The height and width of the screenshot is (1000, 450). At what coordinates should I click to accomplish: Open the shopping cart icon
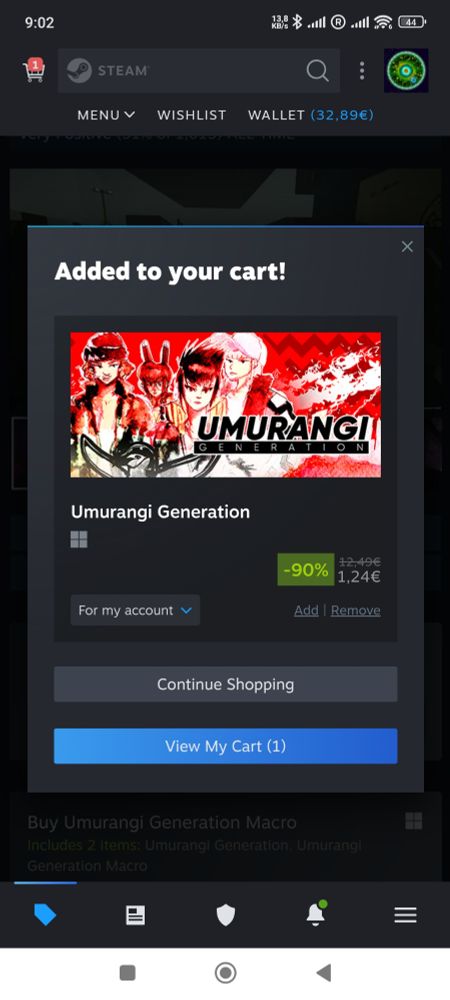[34, 70]
